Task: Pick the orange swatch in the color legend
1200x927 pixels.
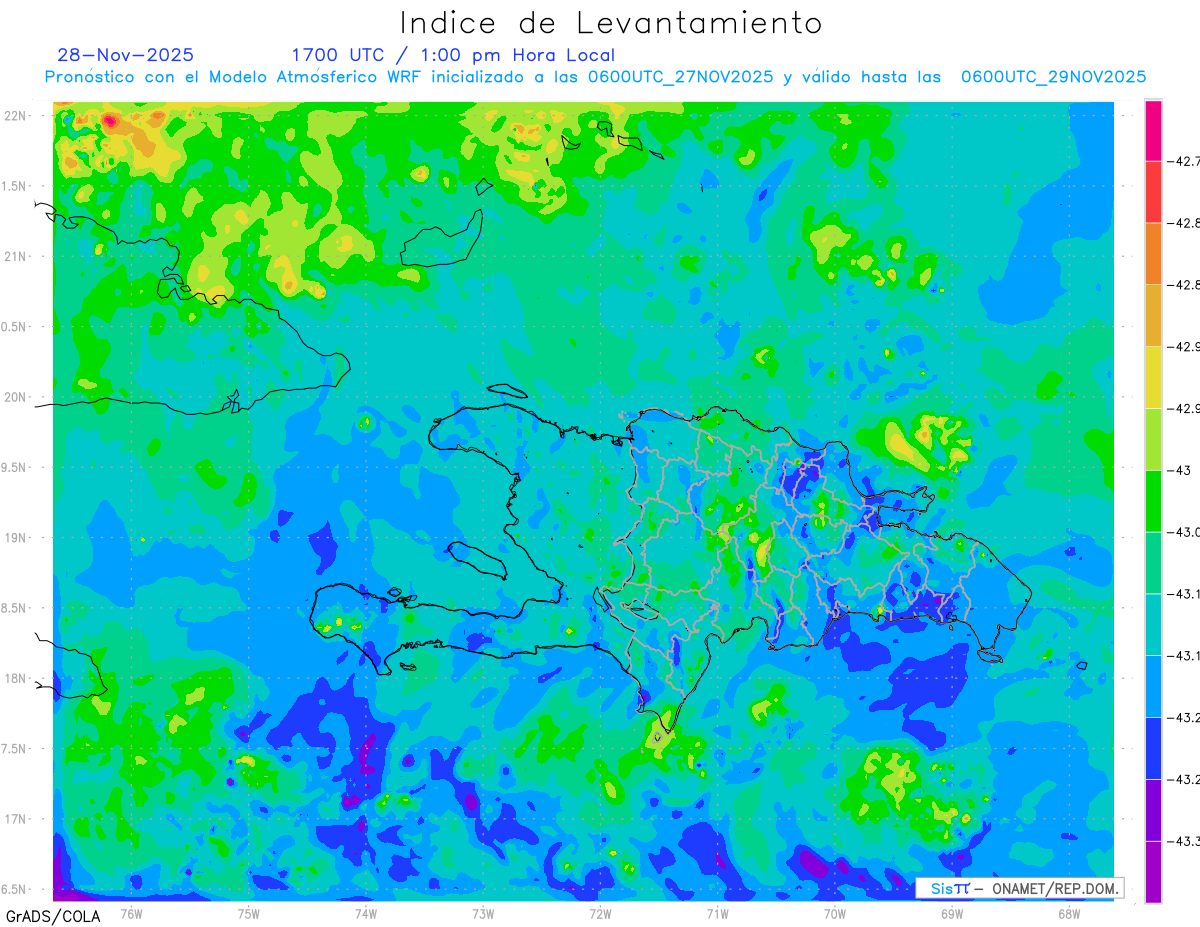Action: pyautogui.click(x=1153, y=254)
